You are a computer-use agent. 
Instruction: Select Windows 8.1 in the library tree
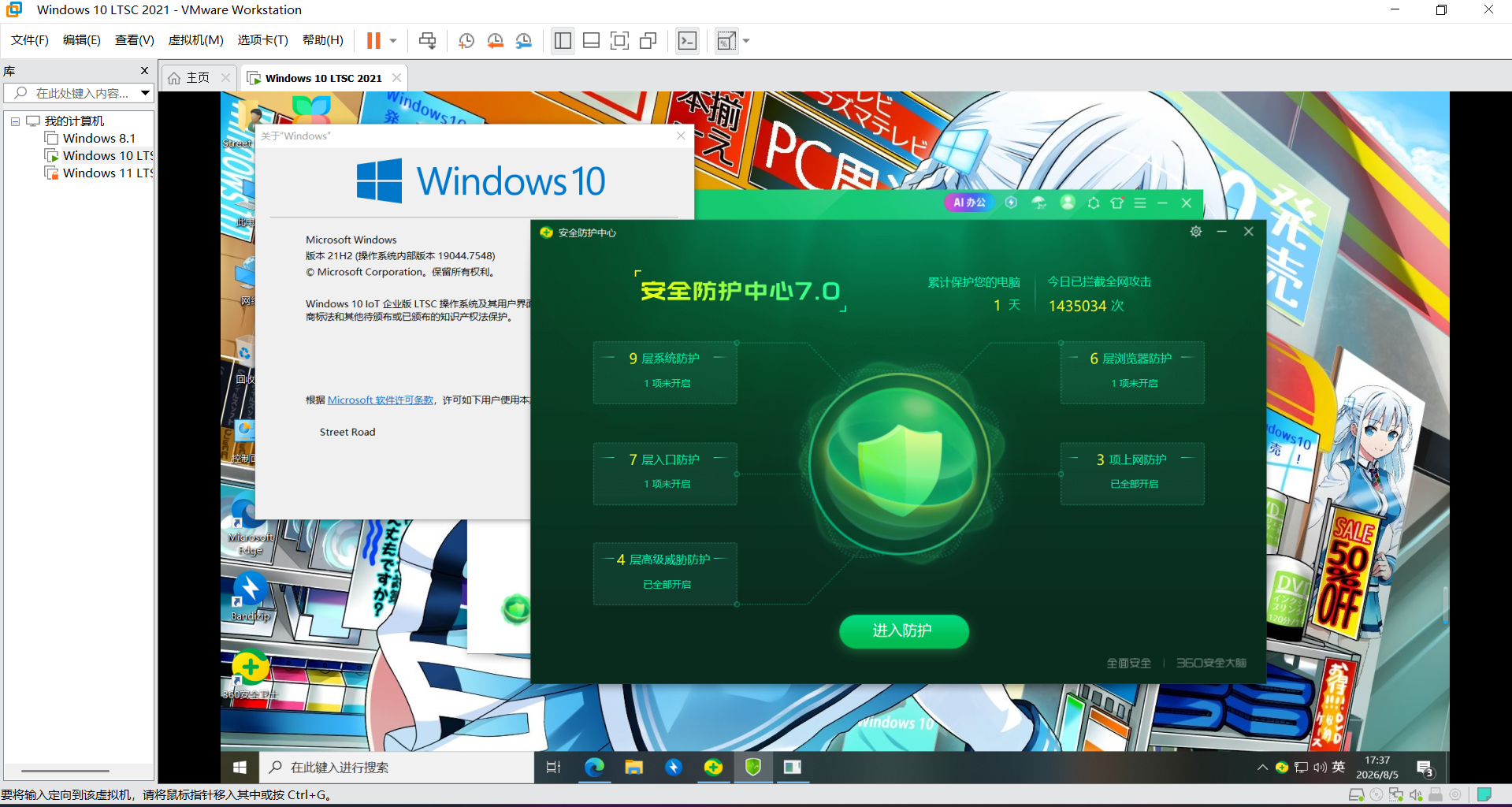(90, 138)
